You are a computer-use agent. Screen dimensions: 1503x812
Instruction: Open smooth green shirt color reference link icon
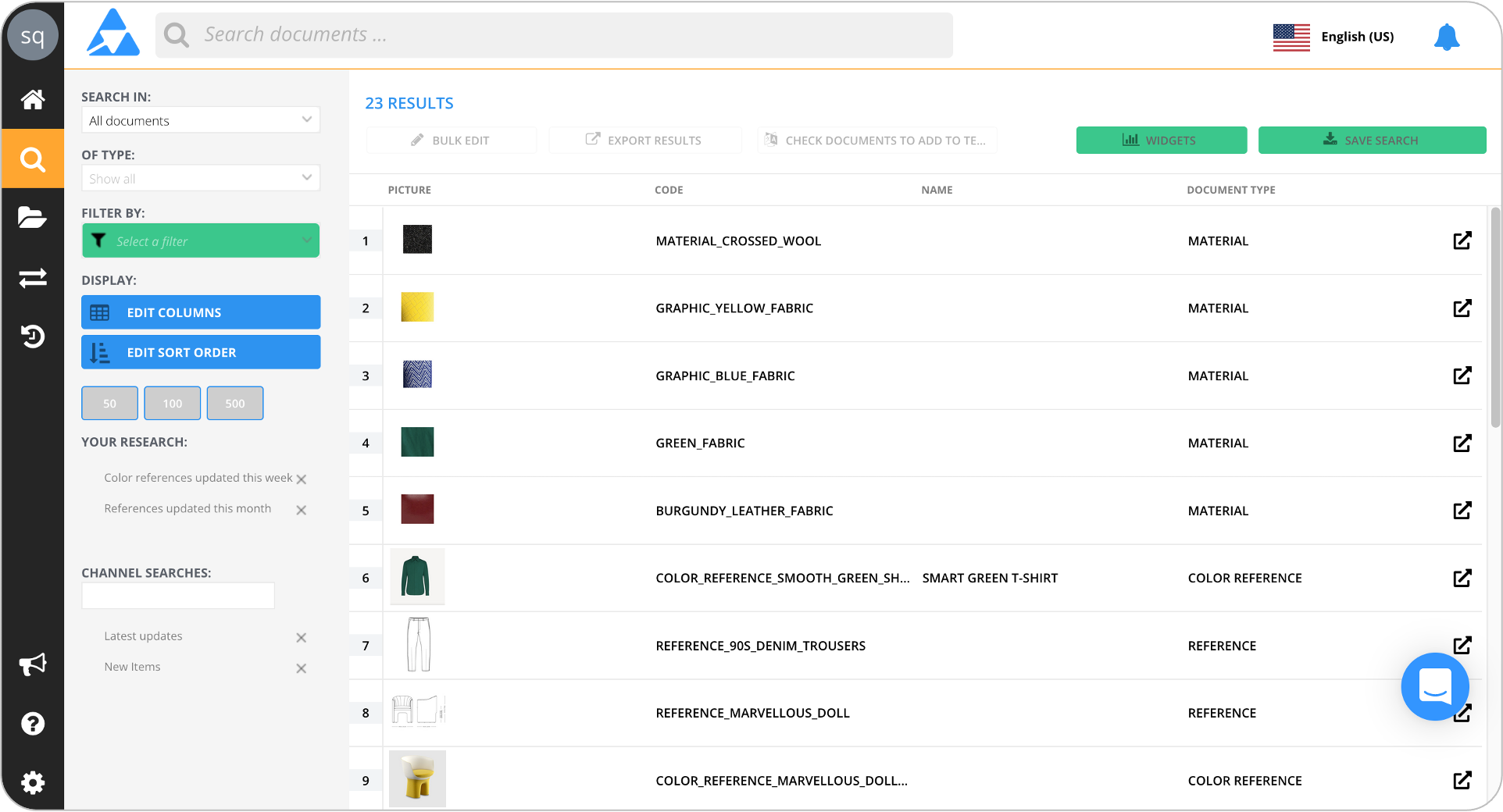pos(1462,579)
